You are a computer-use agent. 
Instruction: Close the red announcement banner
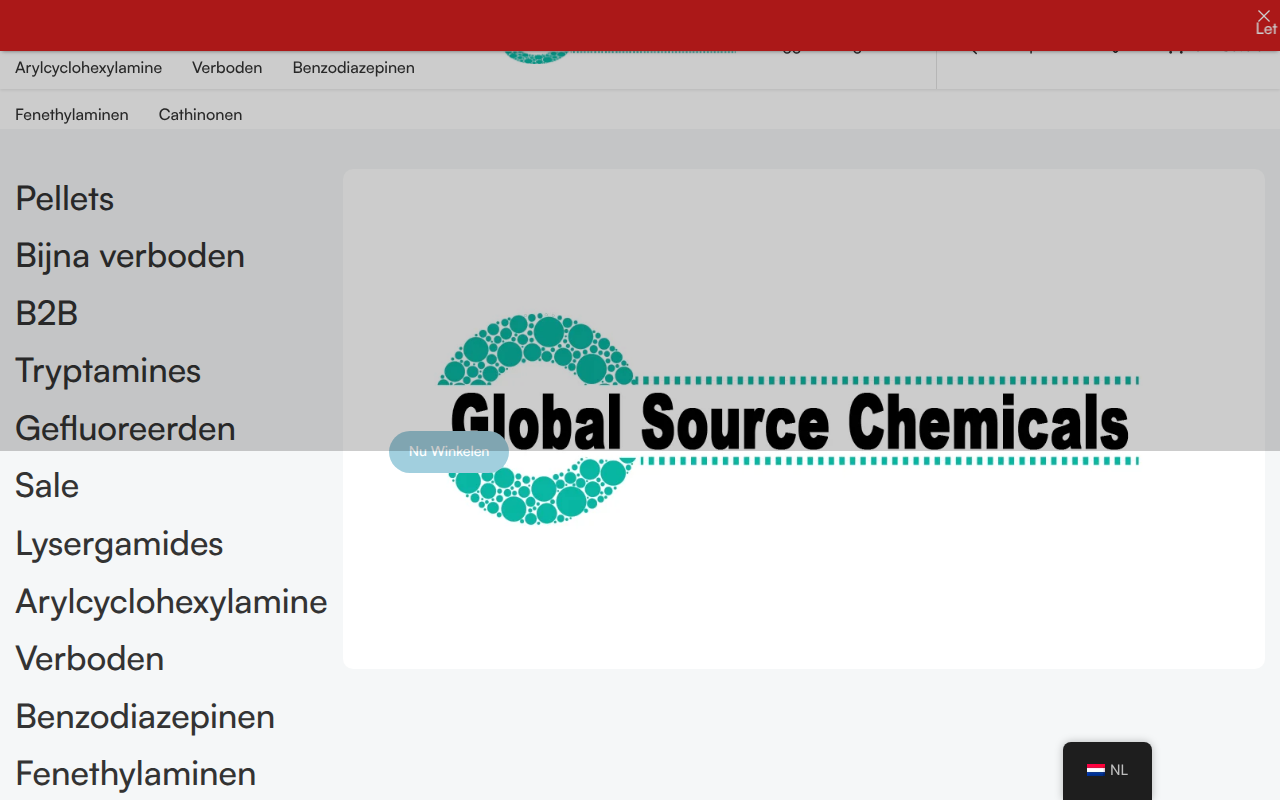click(x=1264, y=15)
